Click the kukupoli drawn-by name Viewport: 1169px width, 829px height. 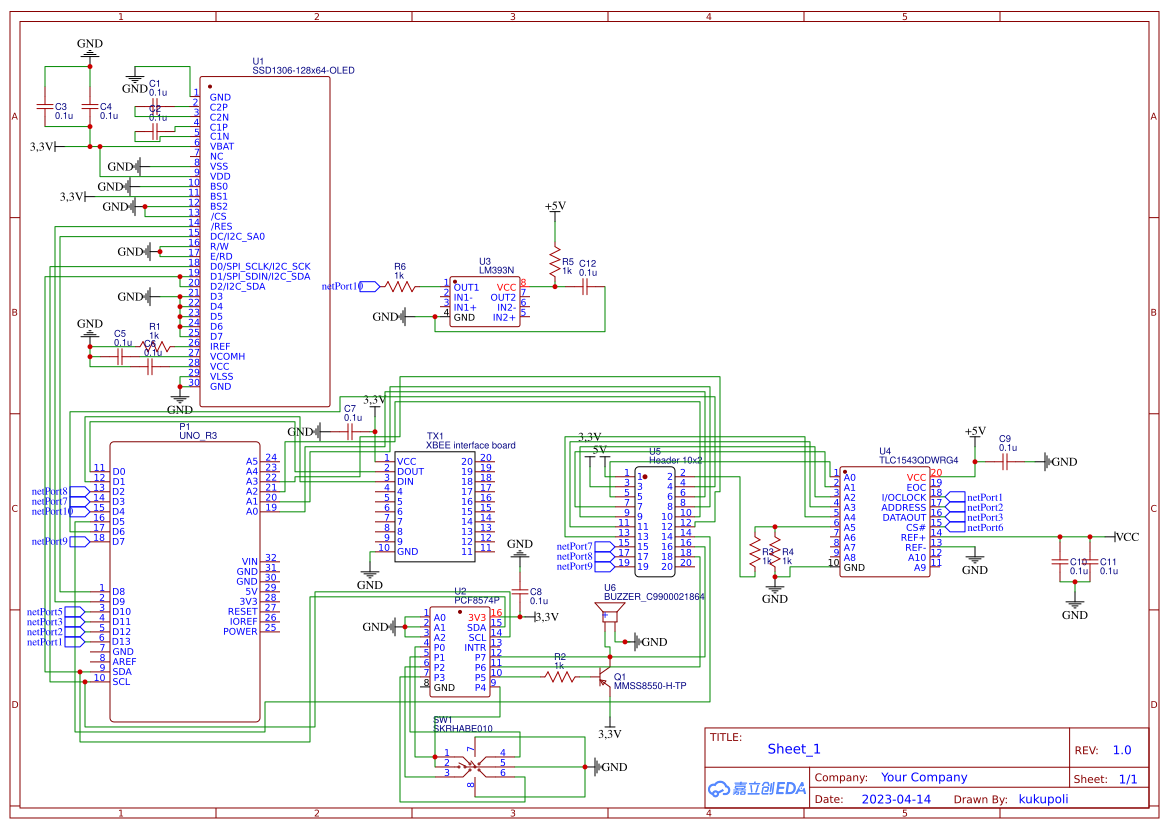pyautogui.click(x=1043, y=799)
